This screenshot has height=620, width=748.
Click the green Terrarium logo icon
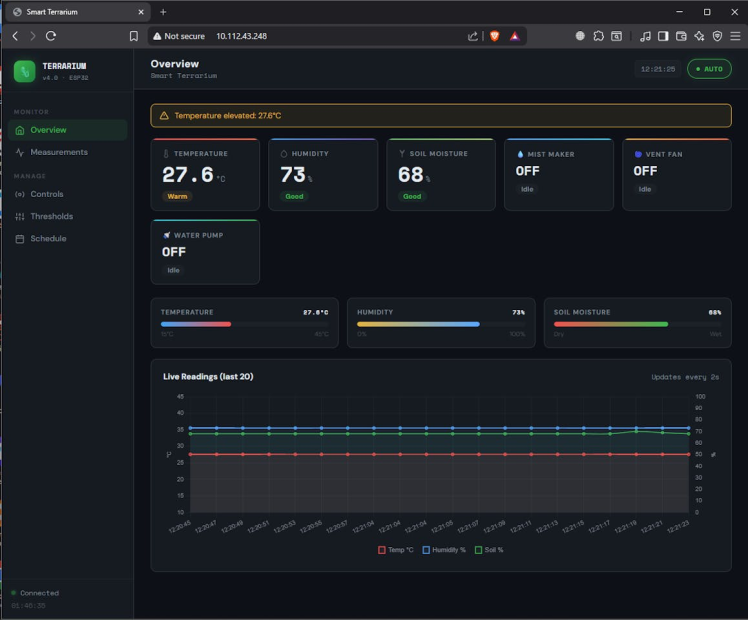(24, 72)
